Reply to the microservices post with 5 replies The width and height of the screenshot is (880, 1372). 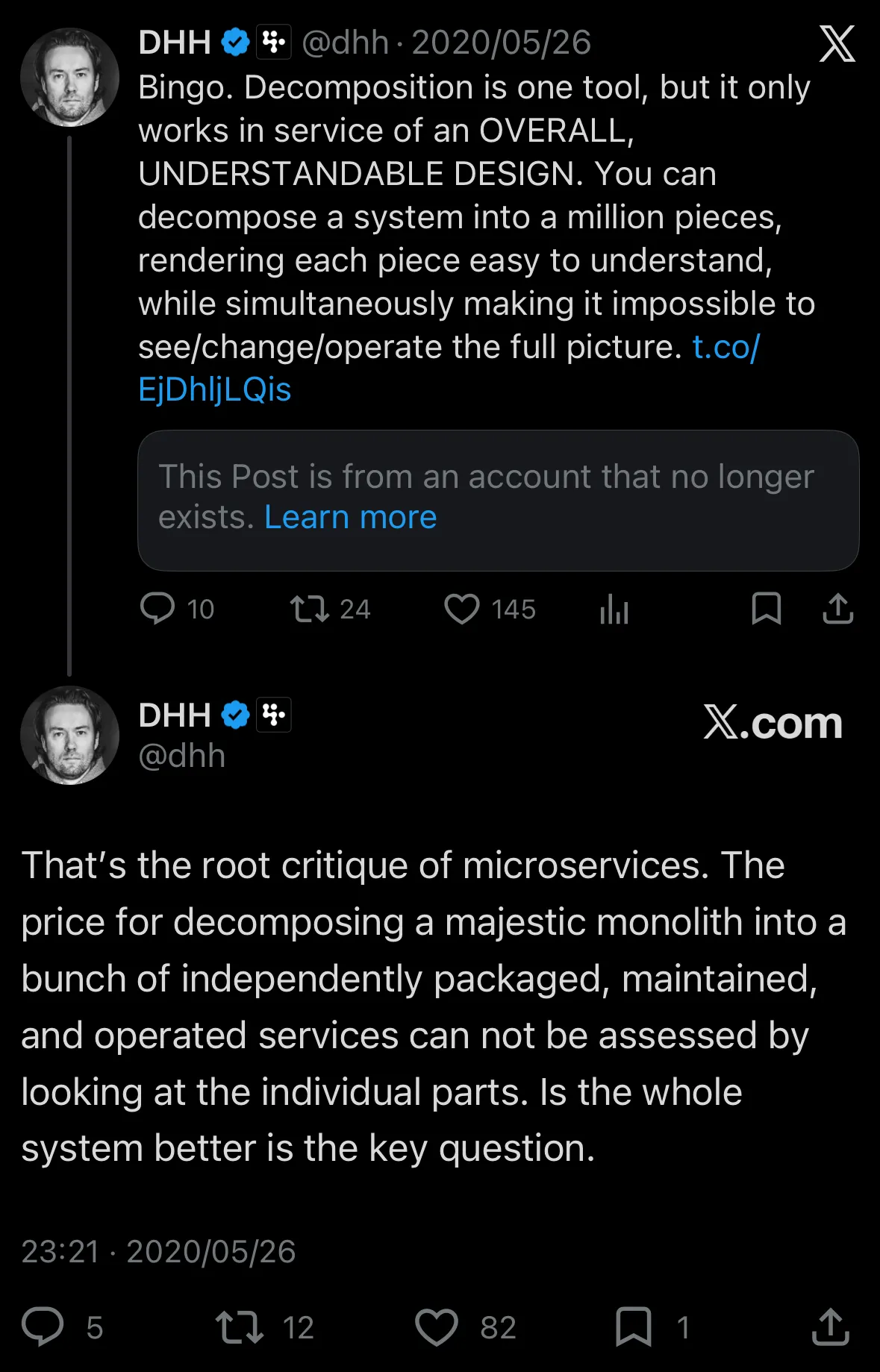(43, 1326)
